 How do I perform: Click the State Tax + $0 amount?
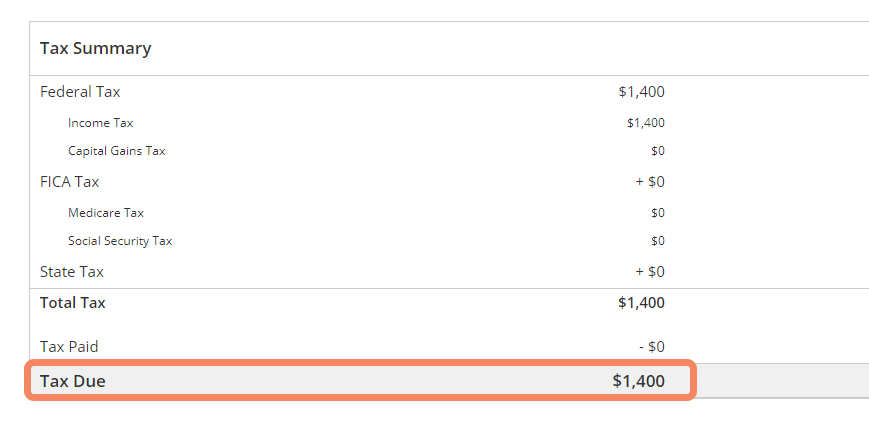point(650,272)
